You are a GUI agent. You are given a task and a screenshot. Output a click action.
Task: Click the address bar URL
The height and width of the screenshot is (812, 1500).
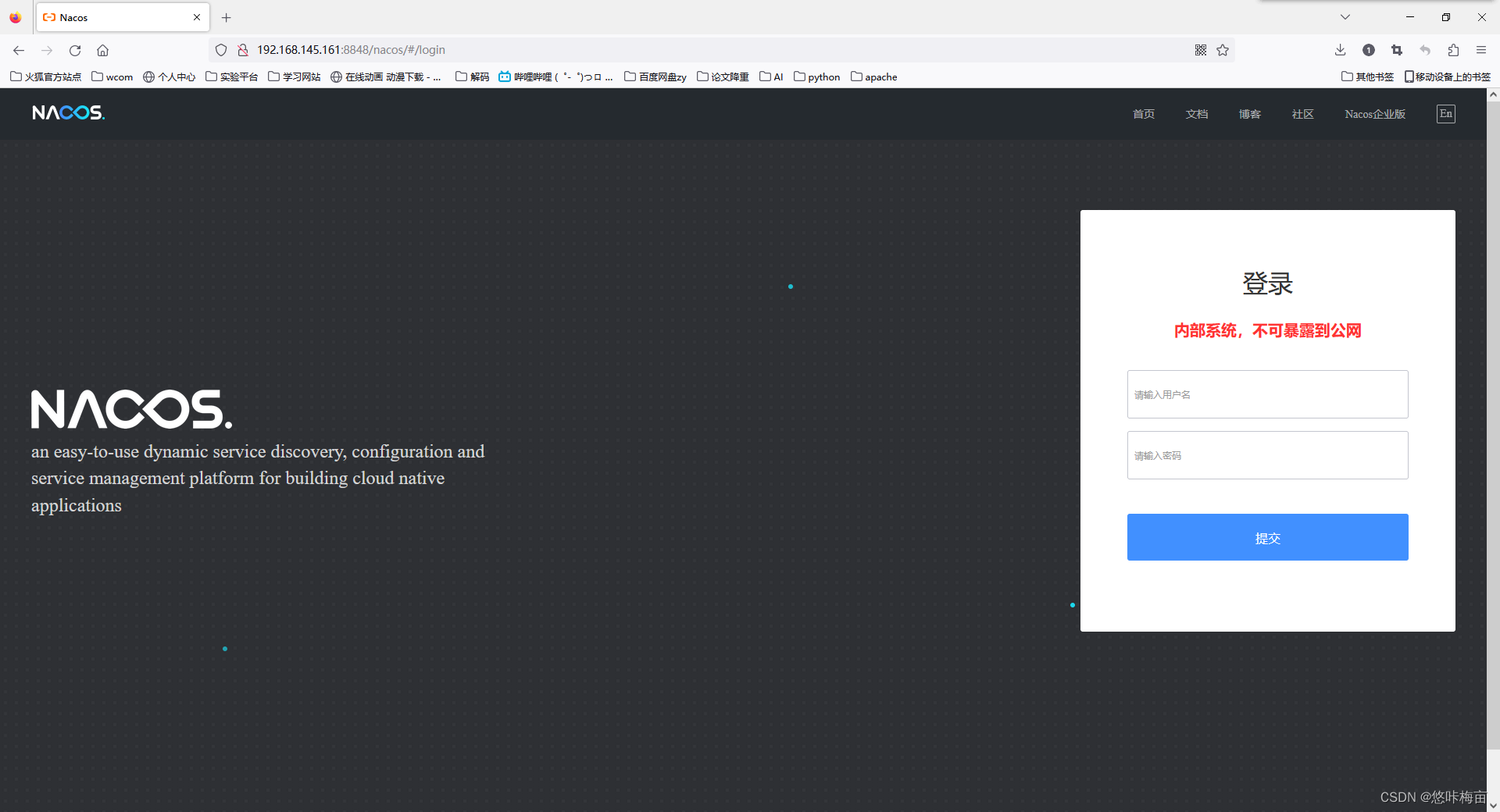[352, 50]
